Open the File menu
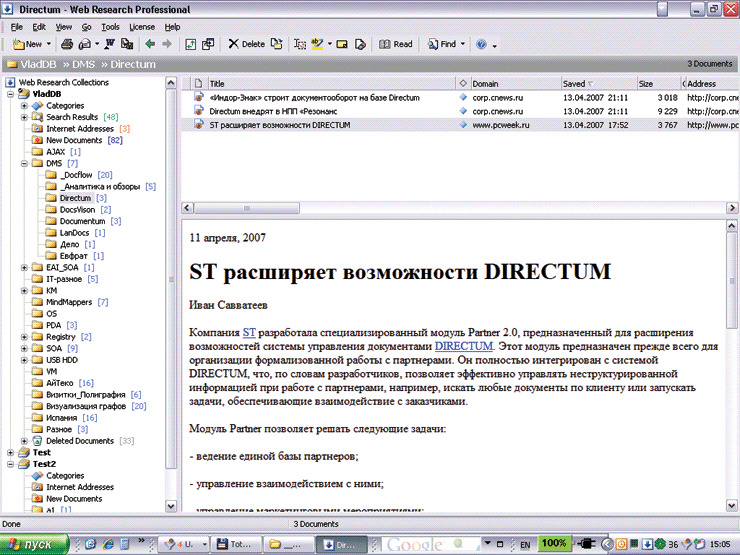Viewport: 740px width, 555px height. 17,27
